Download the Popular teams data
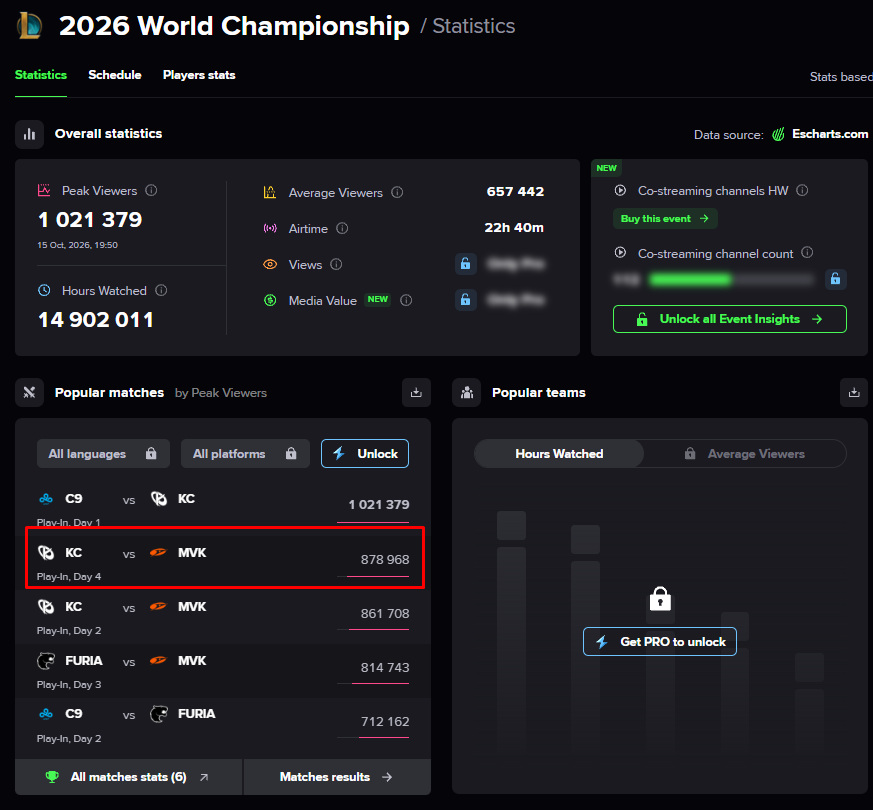 pyautogui.click(x=854, y=392)
